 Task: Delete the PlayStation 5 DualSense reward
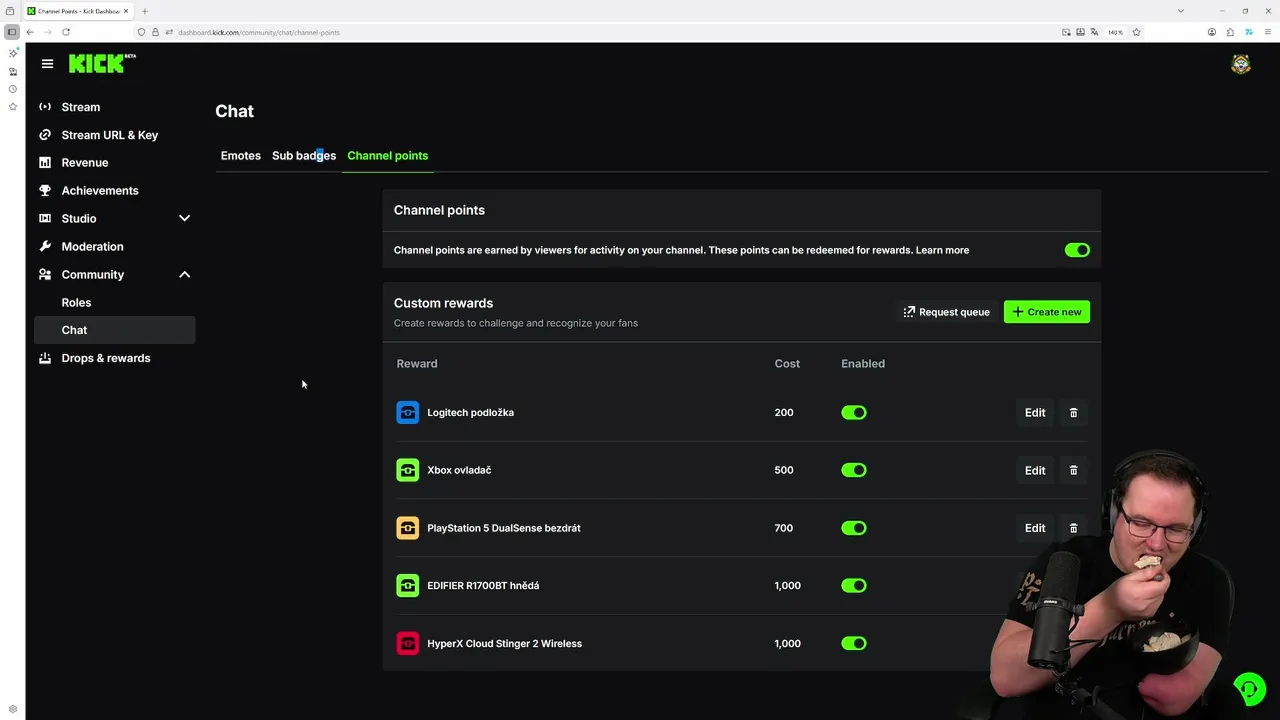[x=1074, y=528]
